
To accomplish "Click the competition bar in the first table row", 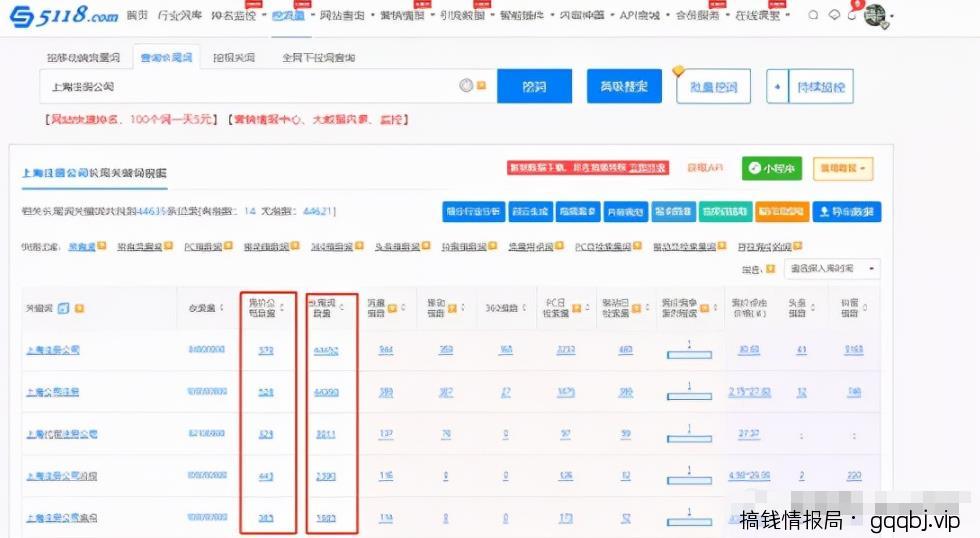I will point(689,354).
